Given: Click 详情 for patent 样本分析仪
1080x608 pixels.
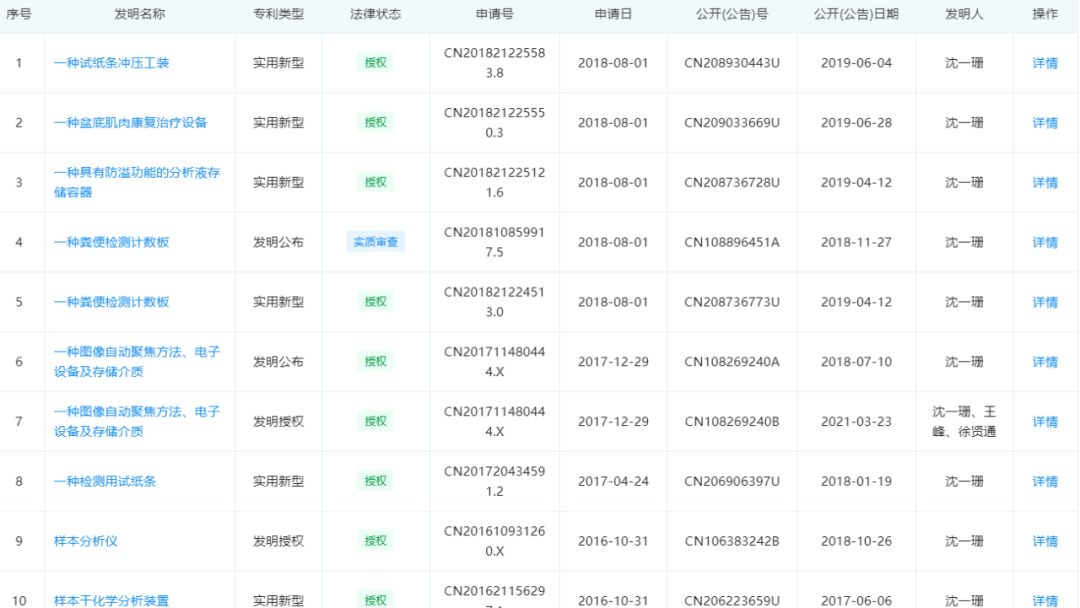Looking at the screenshot, I should pyautogui.click(x=1044, y=540).
